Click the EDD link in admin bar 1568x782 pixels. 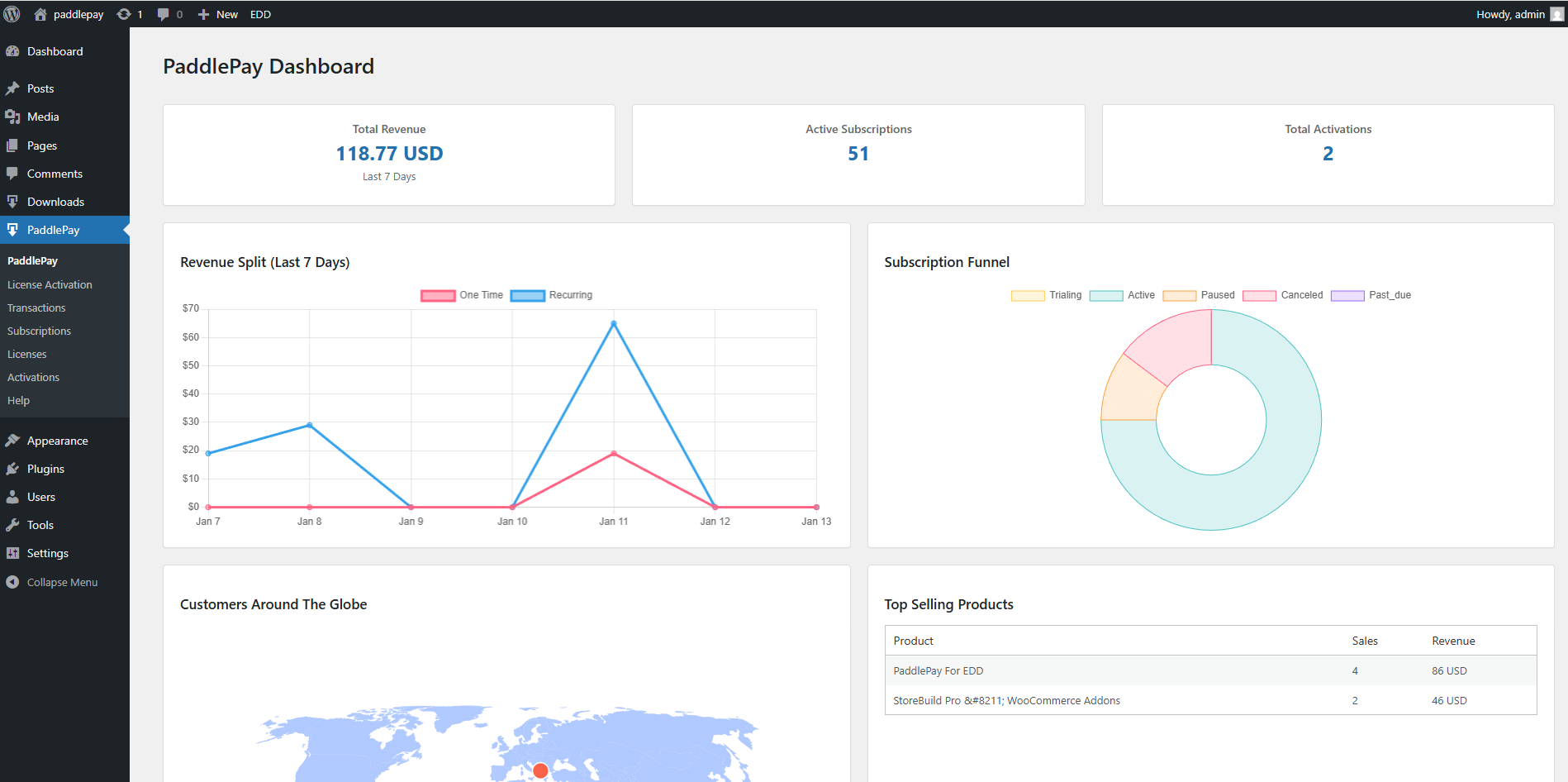(x=260, y=14)
